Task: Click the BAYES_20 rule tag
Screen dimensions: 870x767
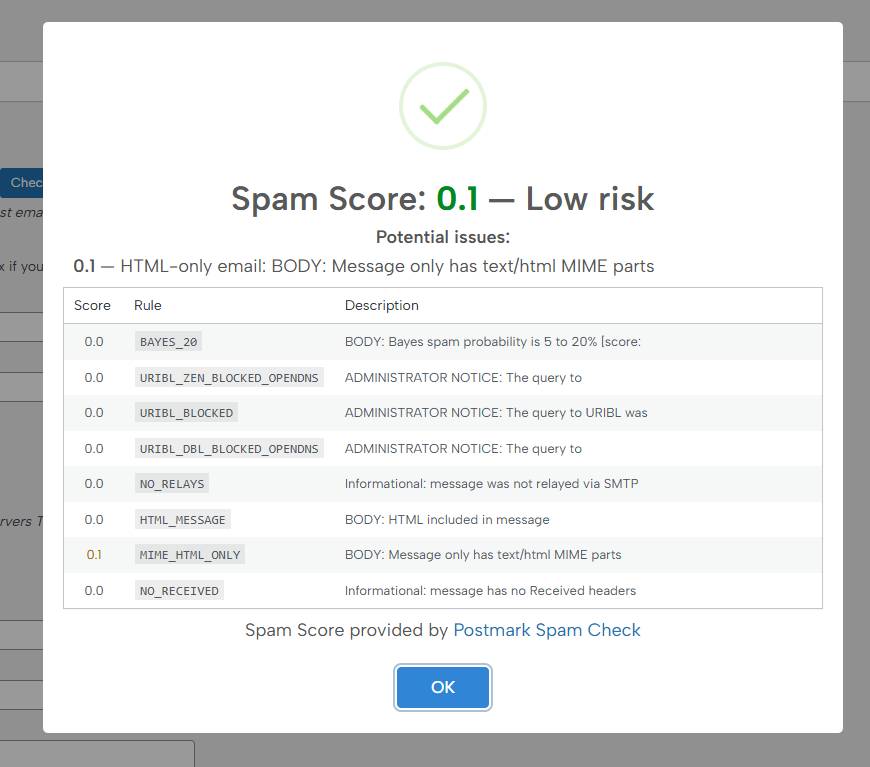Action: coord(169,342)
